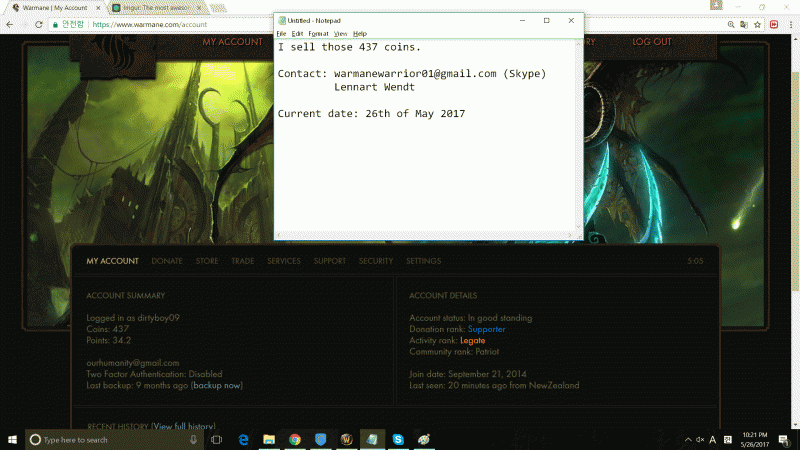Click the Notepad horizontal scrollbar
The image size is (800, 450).
425,235
